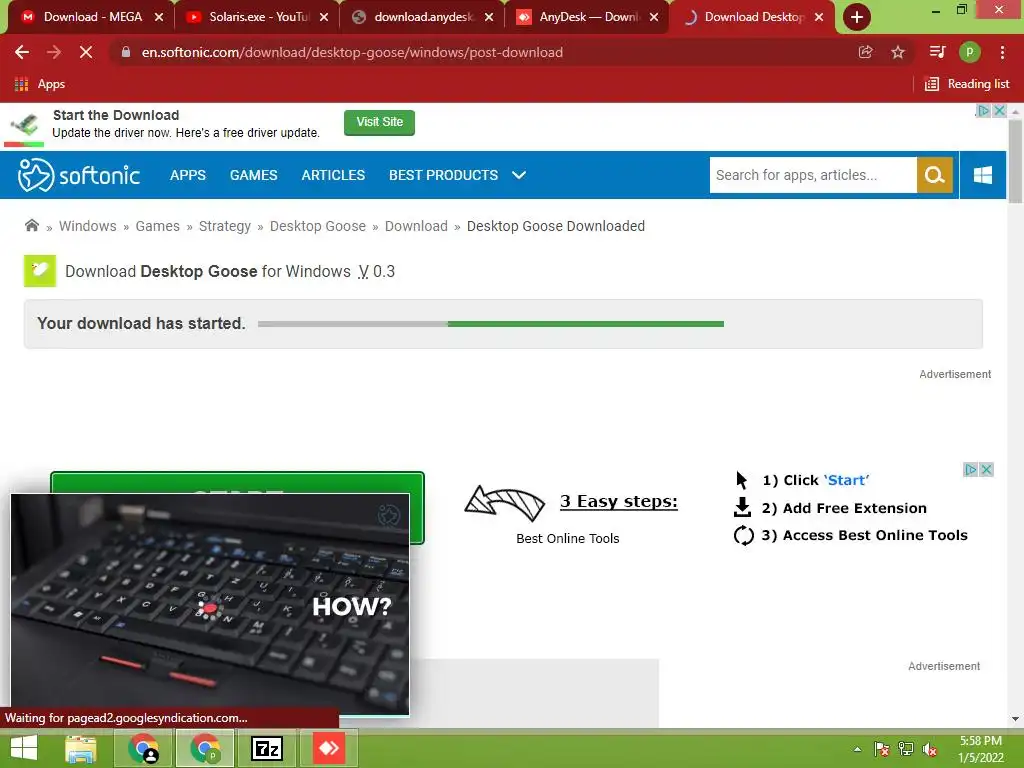1024x768 pixels.
Task: Click Visit Site ad button
Action: [x=379, y=122]
